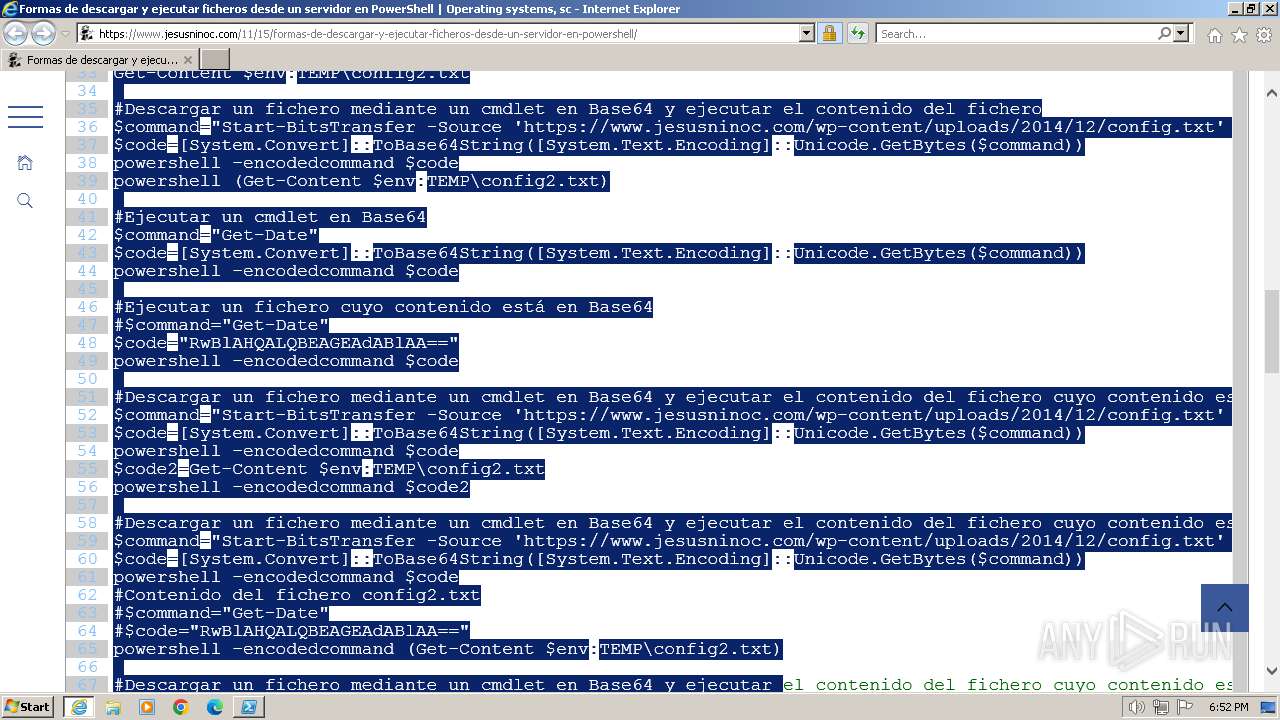
Task: Click line 65 'powershell -encodedcommand (Get-Content' command
Action: (x=447, y=649)
